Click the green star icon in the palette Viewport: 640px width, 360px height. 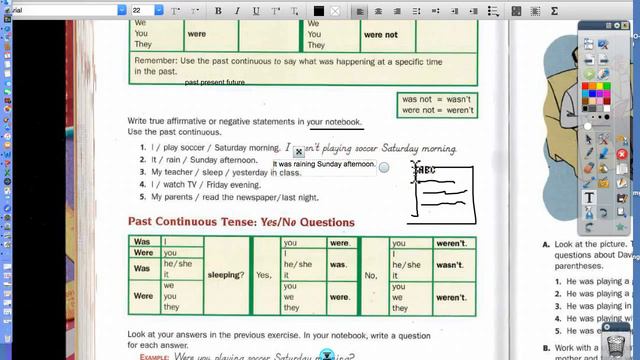click(621, 227)
